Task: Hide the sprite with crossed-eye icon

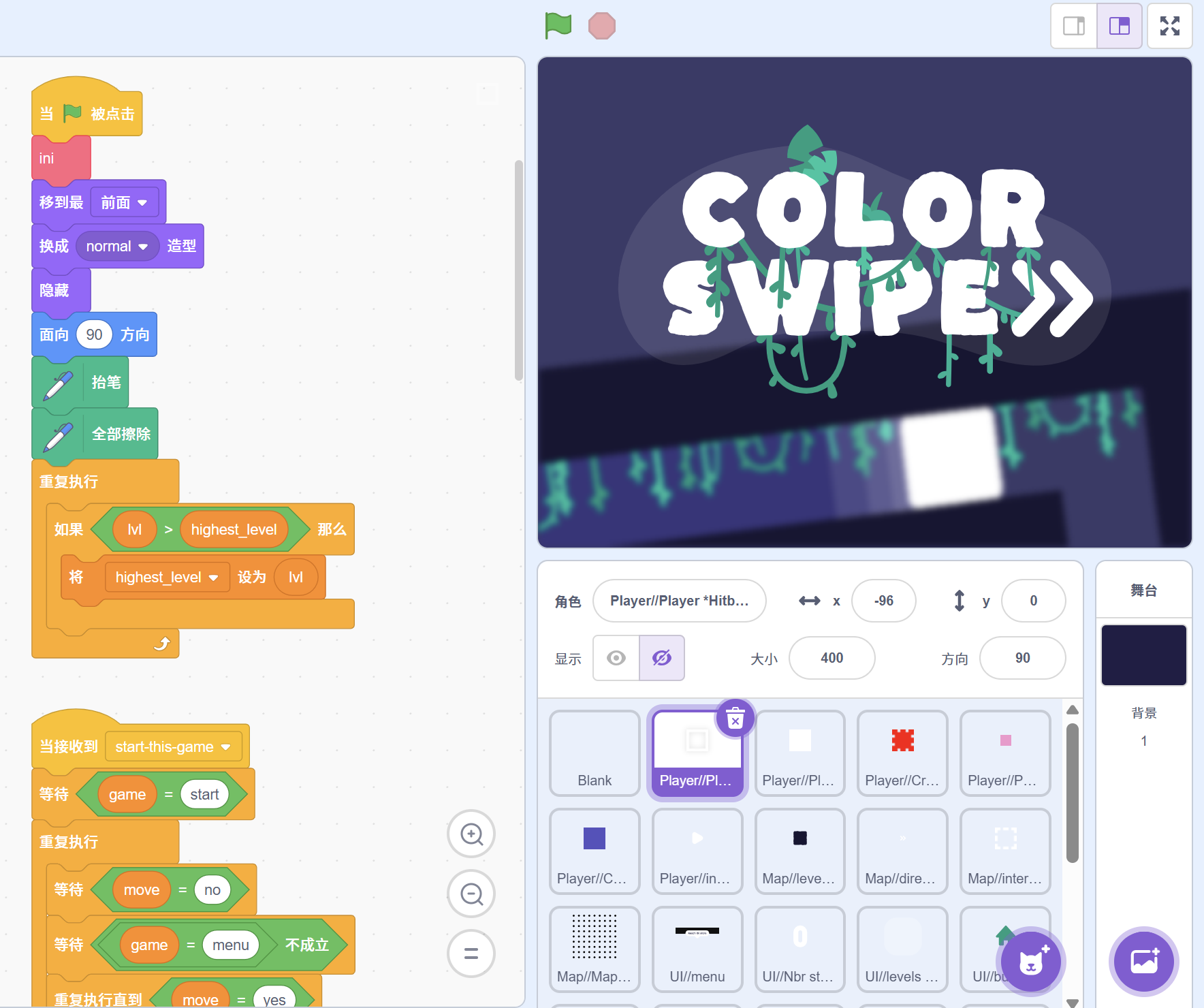Action: [x=662, y=658]
